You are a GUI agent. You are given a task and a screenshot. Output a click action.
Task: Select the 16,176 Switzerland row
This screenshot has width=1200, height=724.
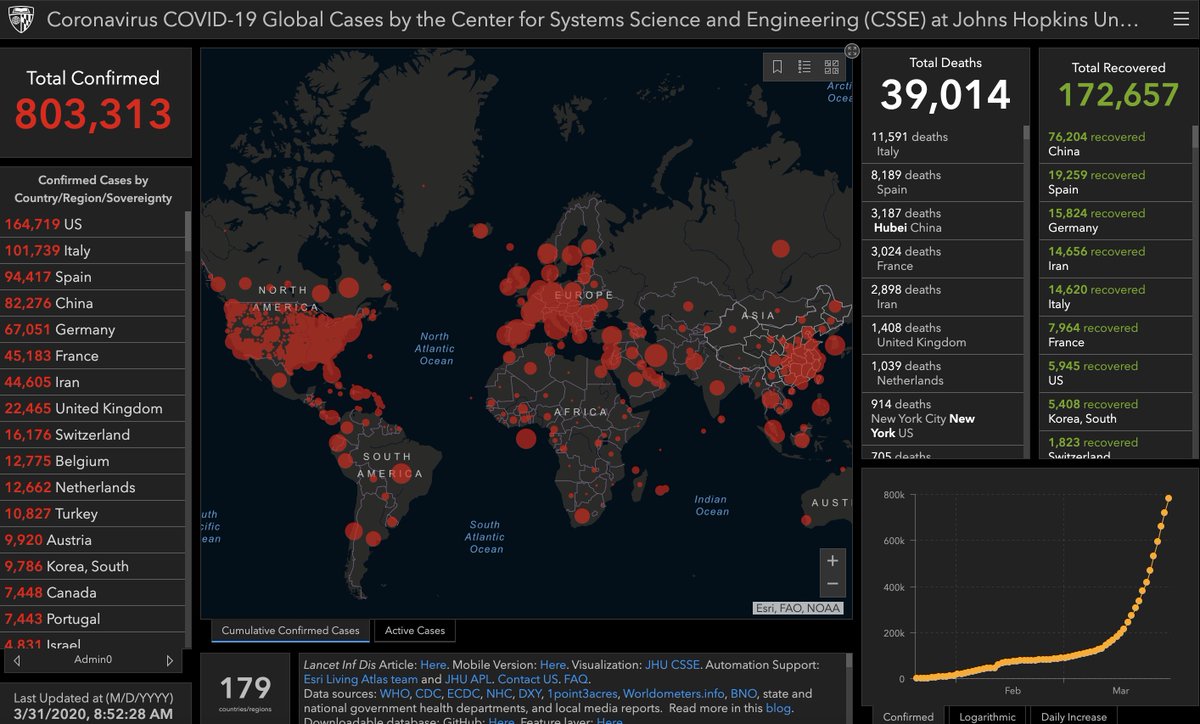point(92,435)
